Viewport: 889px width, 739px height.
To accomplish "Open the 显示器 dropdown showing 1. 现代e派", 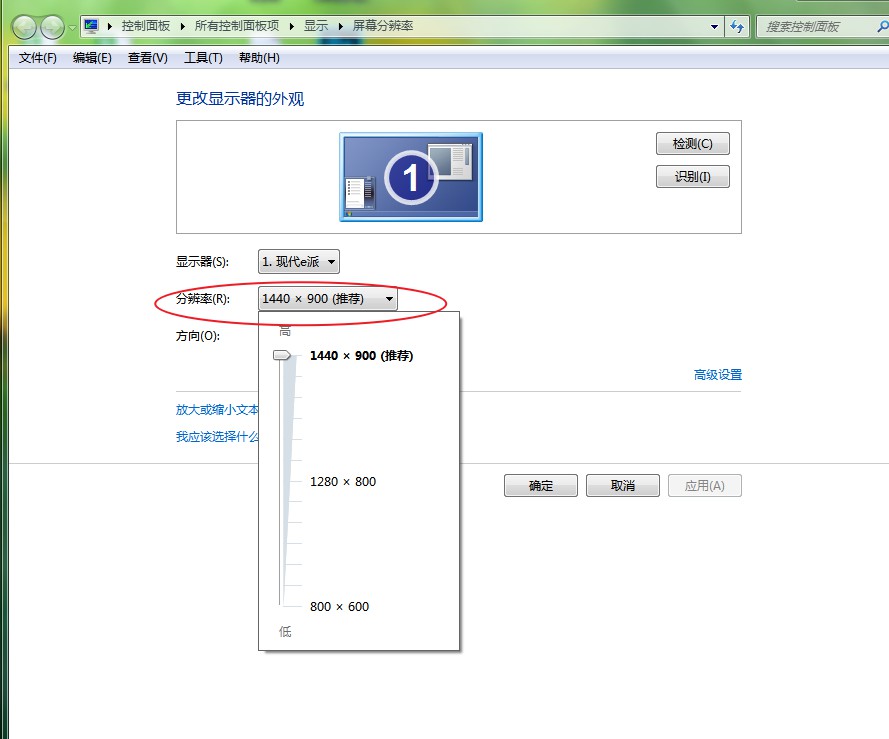I will pyautogui.click(x=299, y=261).
